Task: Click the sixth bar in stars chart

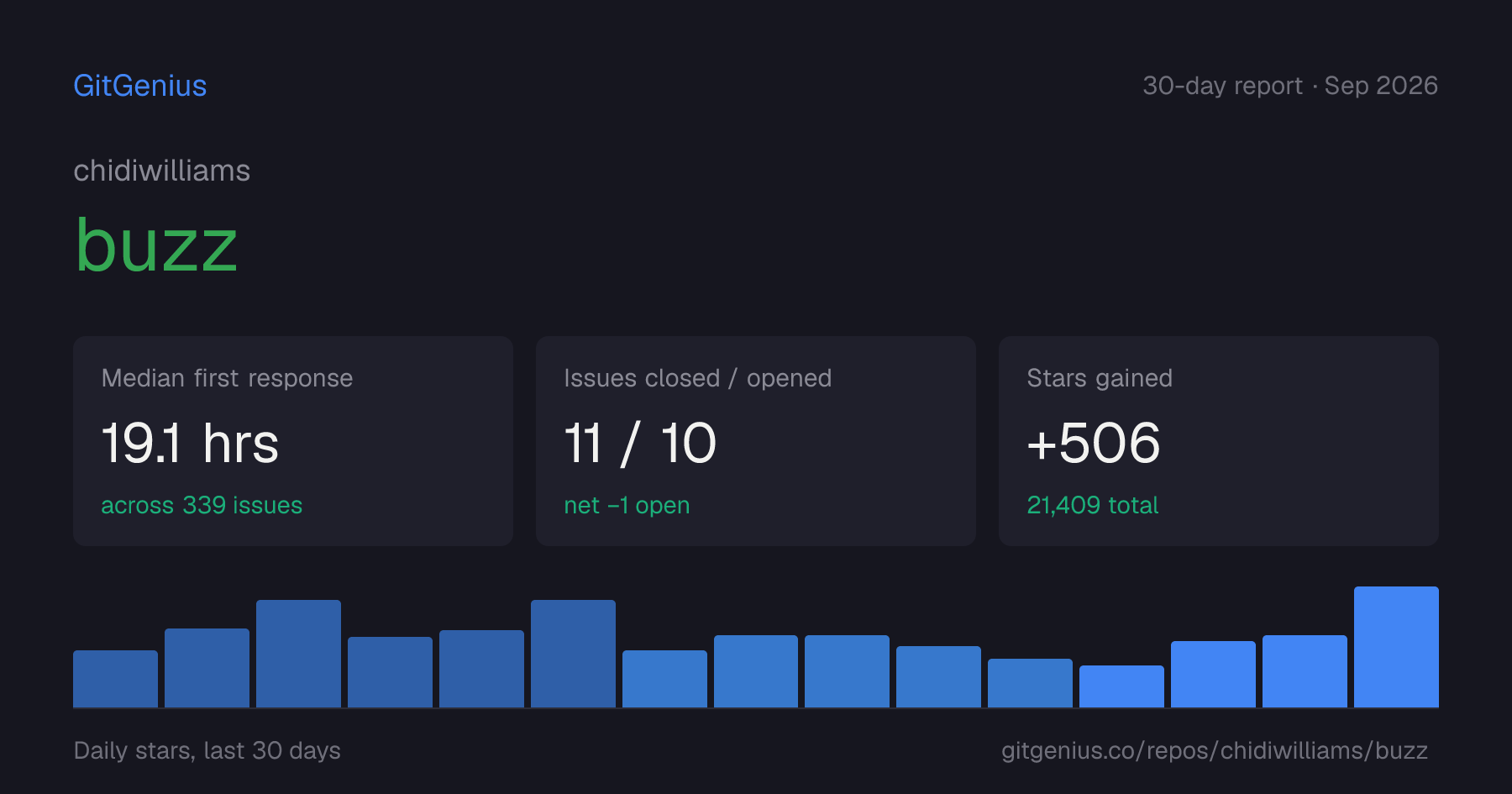Action: coord(573,654)
